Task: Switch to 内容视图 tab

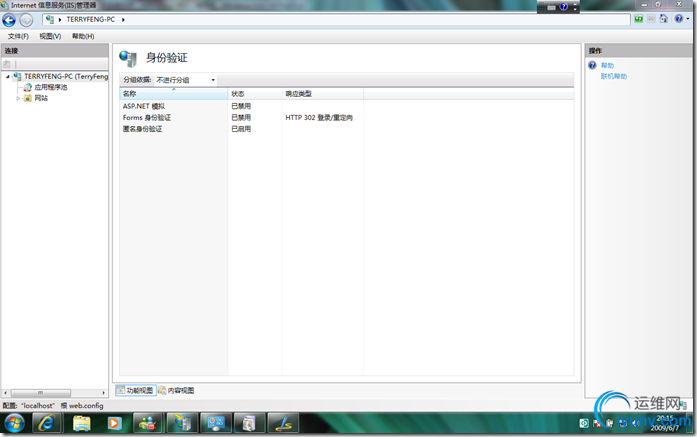Action: point(176,390)
